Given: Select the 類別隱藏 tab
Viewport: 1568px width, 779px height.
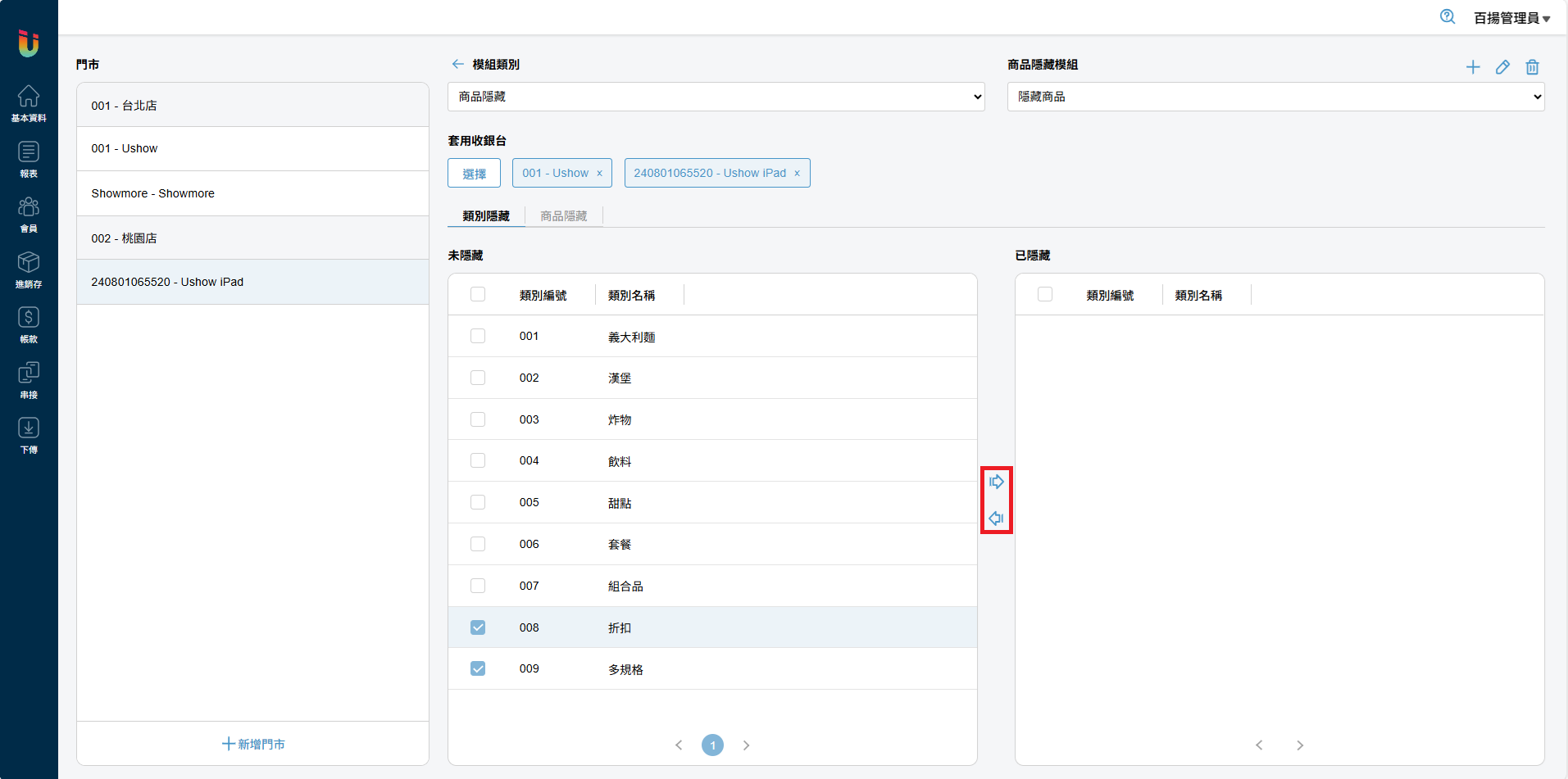Looking at the screenshot, I should (486, 216).
